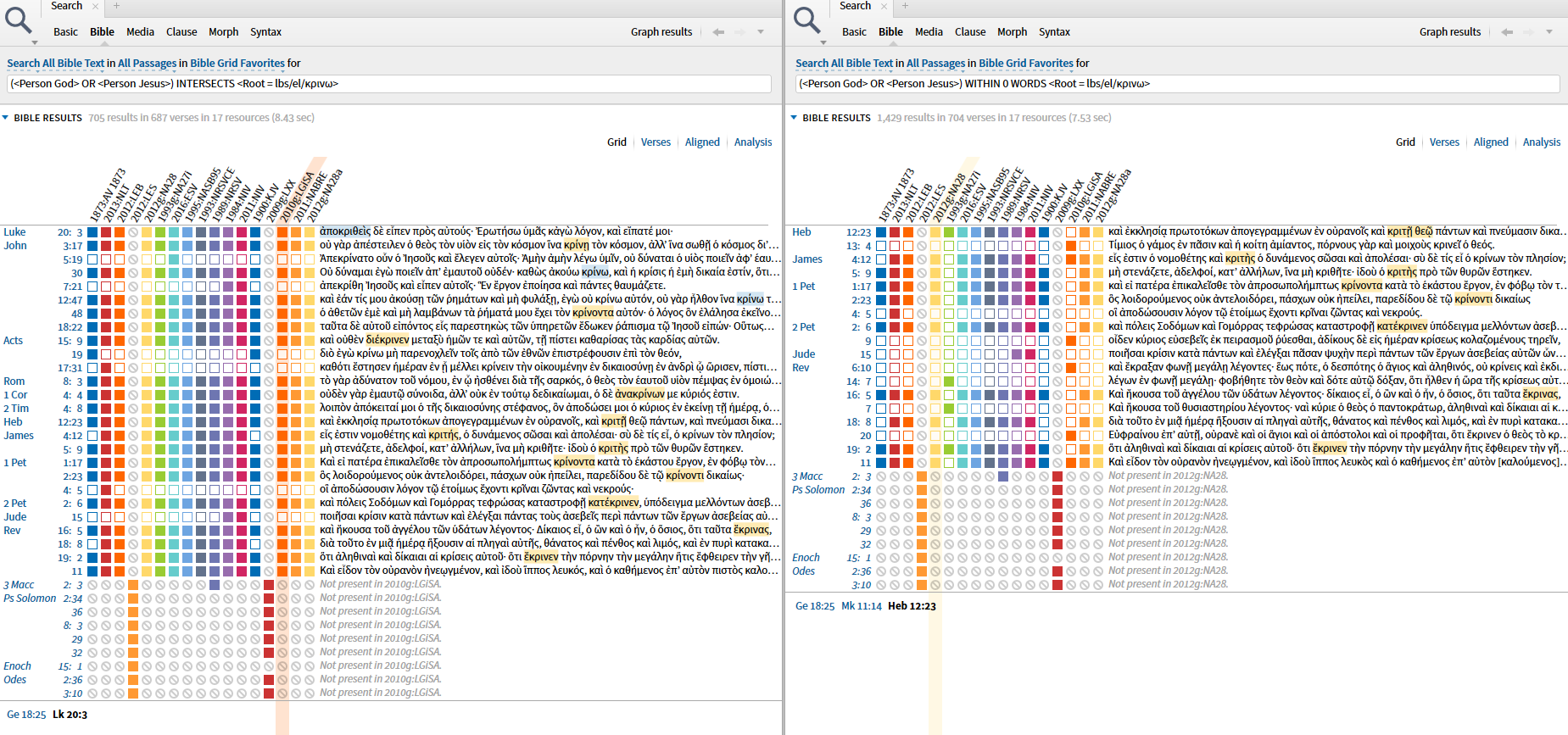Add a new tab with plus in right panel

click(x=905, y=6)
